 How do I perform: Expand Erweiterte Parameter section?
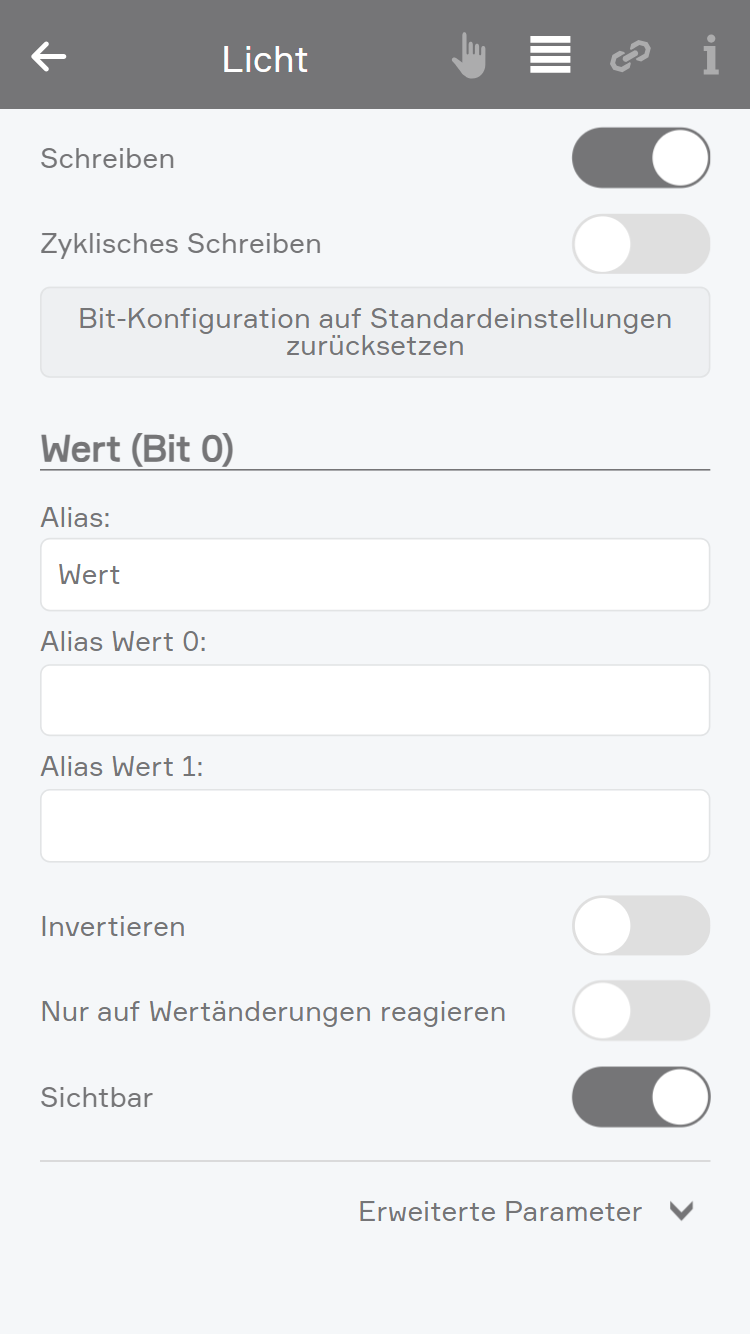500,1211
